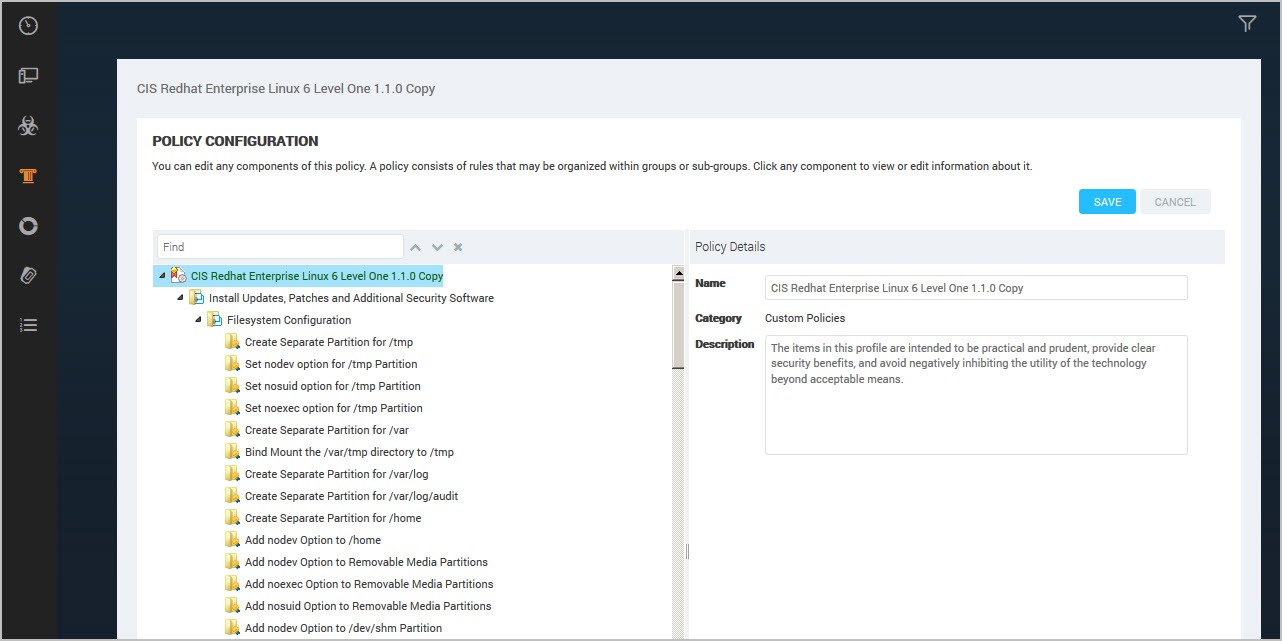Viewport: 1282px width, 641px height.
Task: Open the list icon in sidebar
Action: (x=28, y=325)
